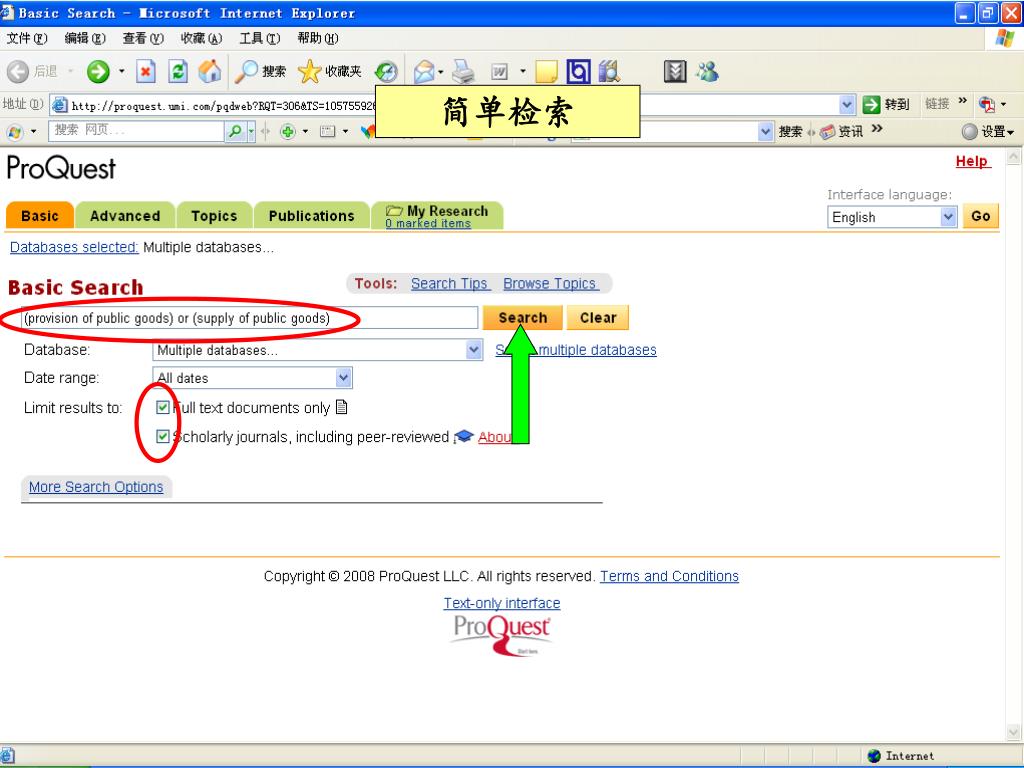
Task: Open the Back button history dropdown arrow
Action: click(x=71, y=71)
